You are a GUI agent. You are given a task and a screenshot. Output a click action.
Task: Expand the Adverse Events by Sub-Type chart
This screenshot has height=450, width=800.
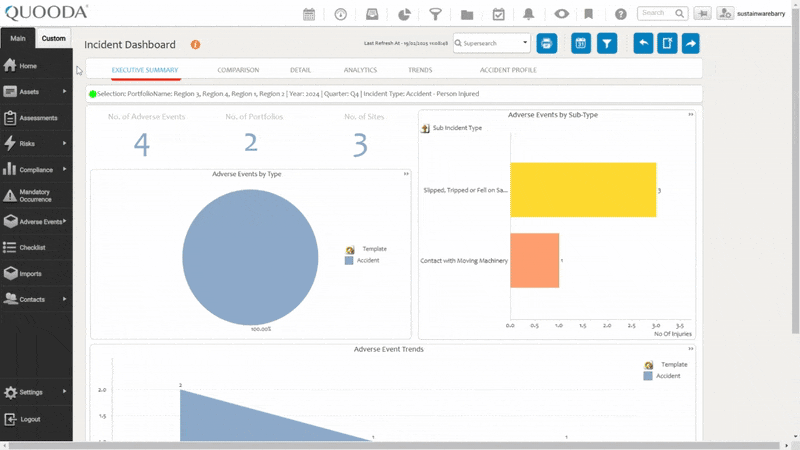coord(691,115)
